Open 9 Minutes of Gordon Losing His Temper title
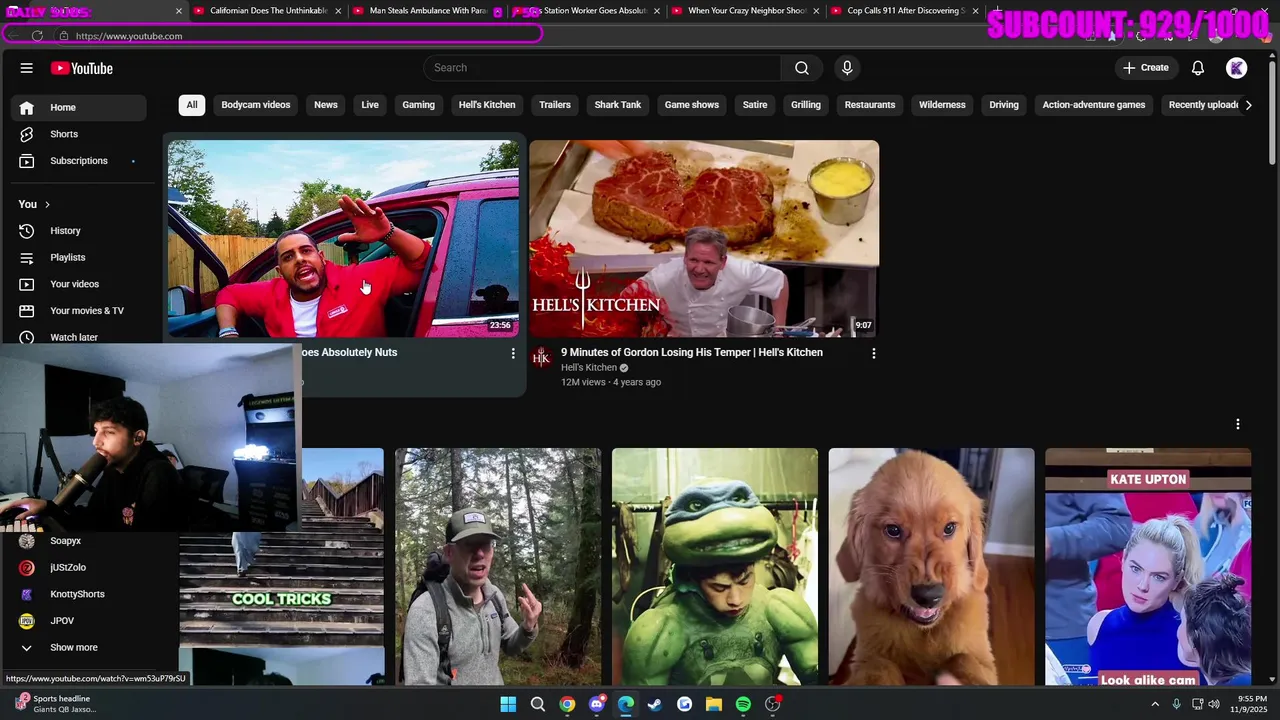Image resolution: width=1280 pixels, height=720 pixels. 692,353
